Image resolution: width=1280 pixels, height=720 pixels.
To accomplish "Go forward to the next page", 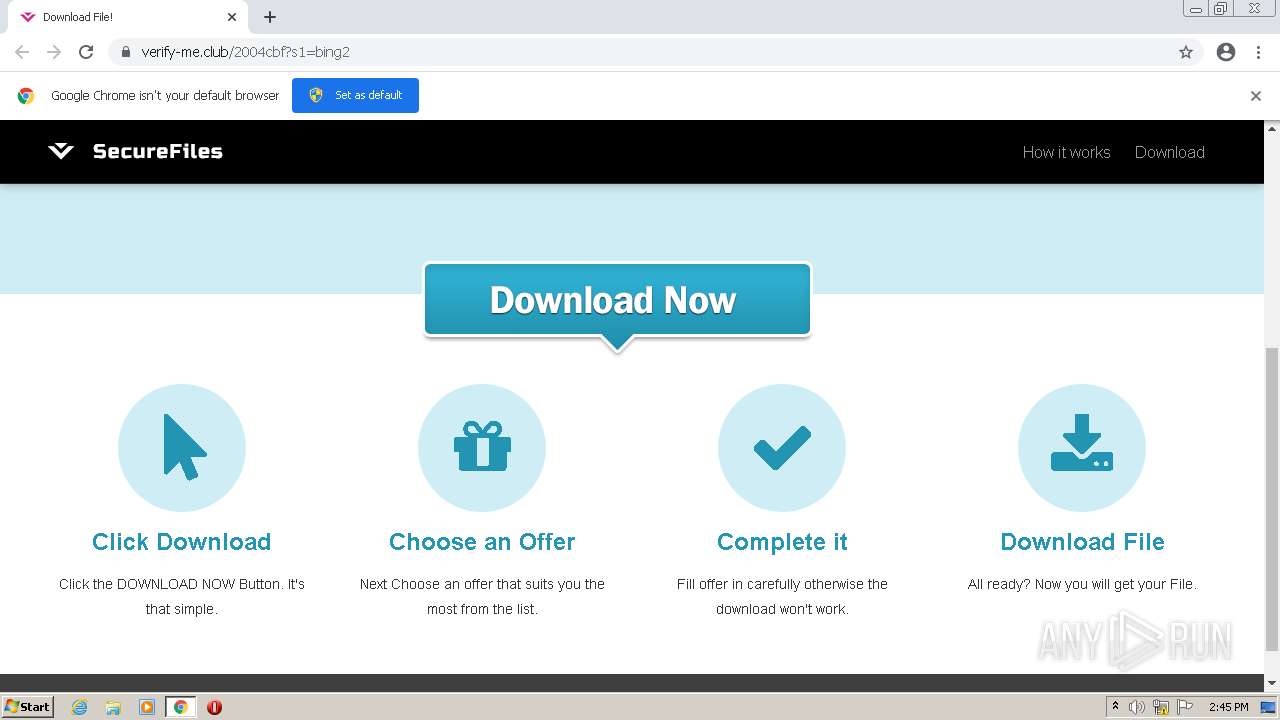I will pos(54,52).
